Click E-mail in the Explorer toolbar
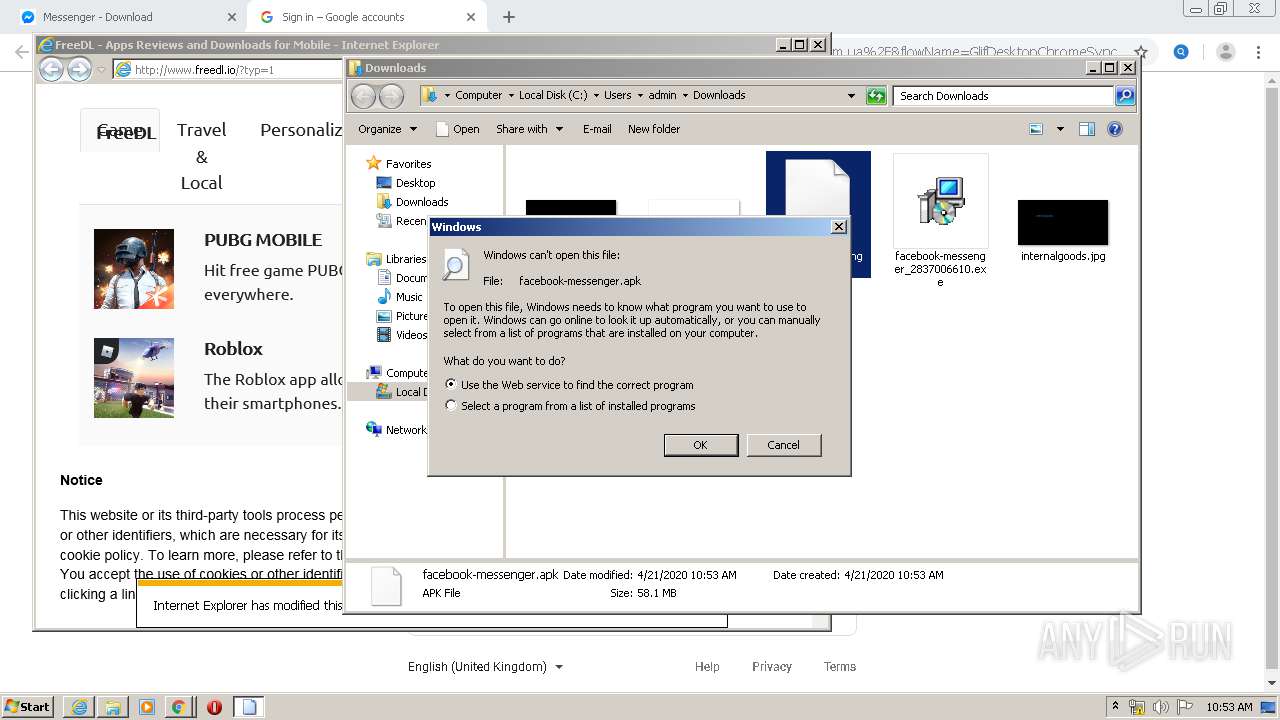This screenshot has width=1280, height=720. (597, 129)
